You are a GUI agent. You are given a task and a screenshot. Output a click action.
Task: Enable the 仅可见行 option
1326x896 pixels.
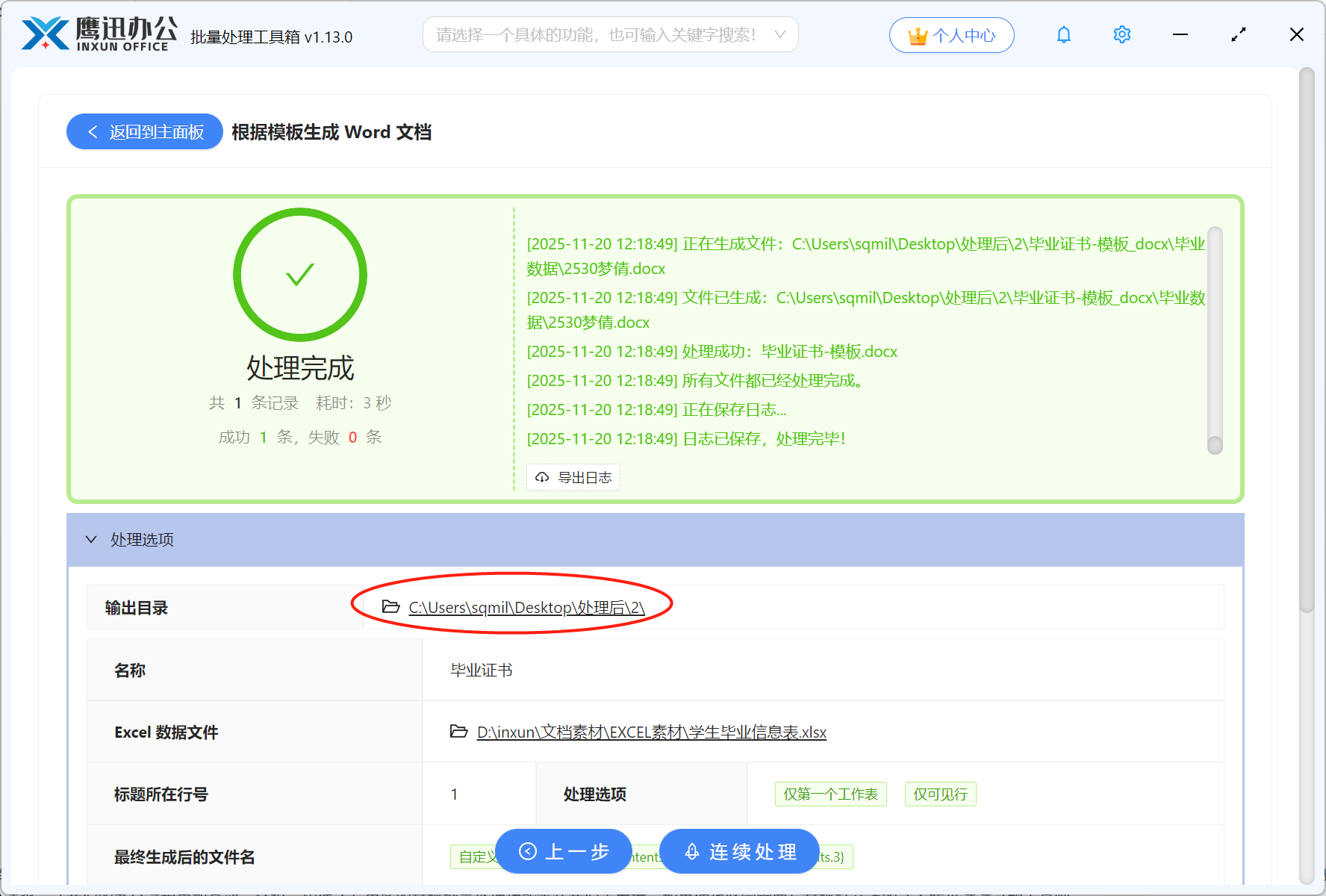tap(940, 794)
